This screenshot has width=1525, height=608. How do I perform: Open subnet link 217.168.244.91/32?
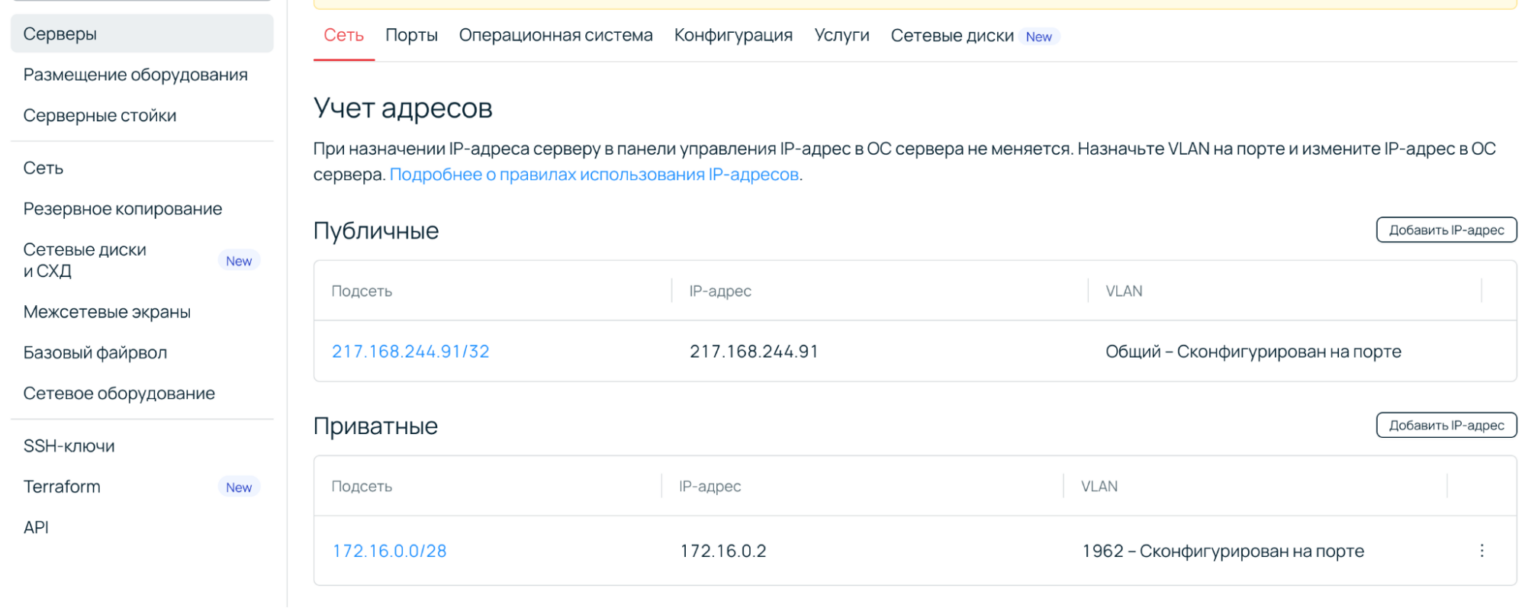click(x=410, y=351)
